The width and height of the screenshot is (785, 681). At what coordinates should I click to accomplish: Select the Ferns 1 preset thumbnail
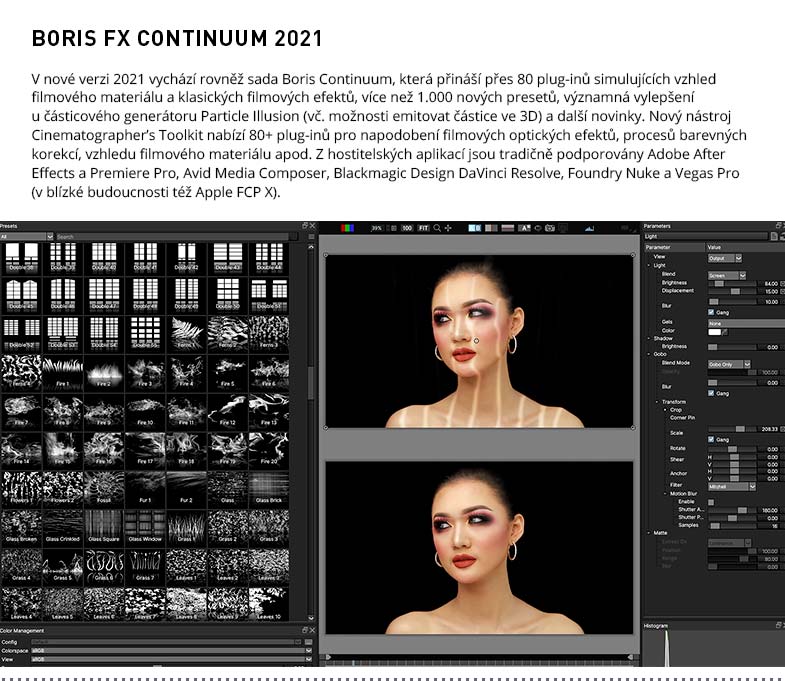pyautogui.click(x=186, y=333)
